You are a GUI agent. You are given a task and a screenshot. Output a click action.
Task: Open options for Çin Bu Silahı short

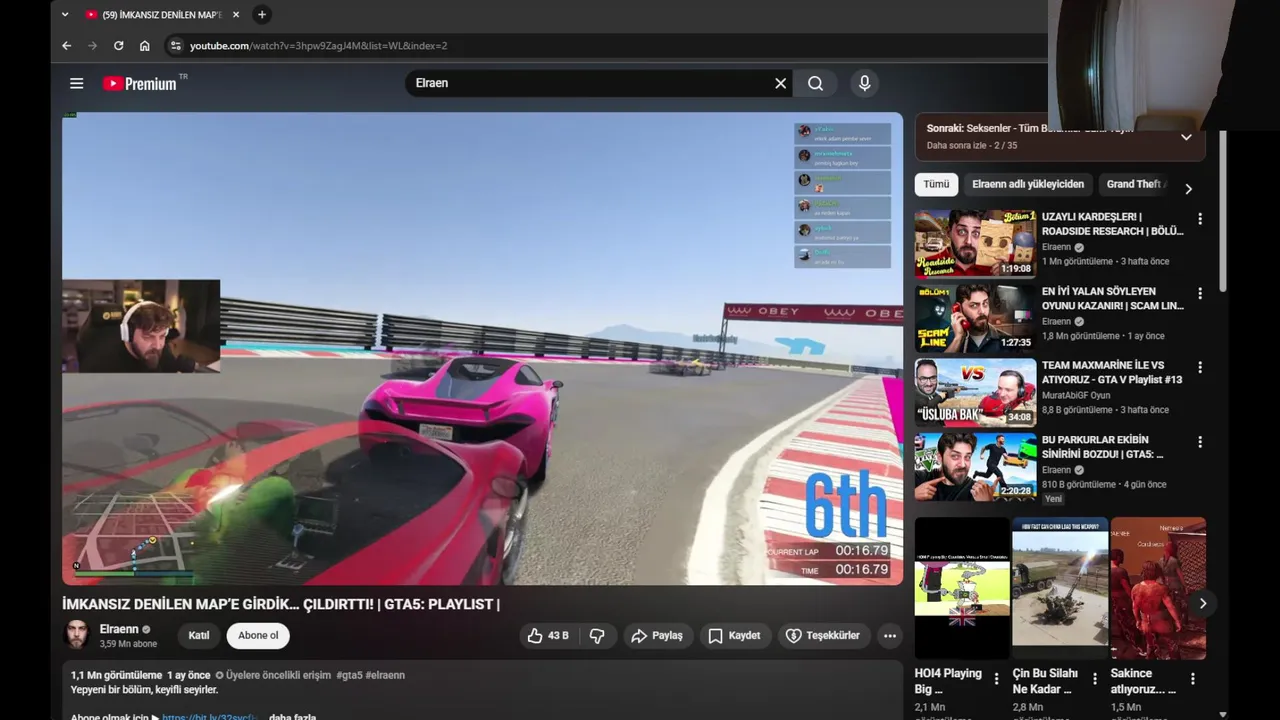(1094, 679)
